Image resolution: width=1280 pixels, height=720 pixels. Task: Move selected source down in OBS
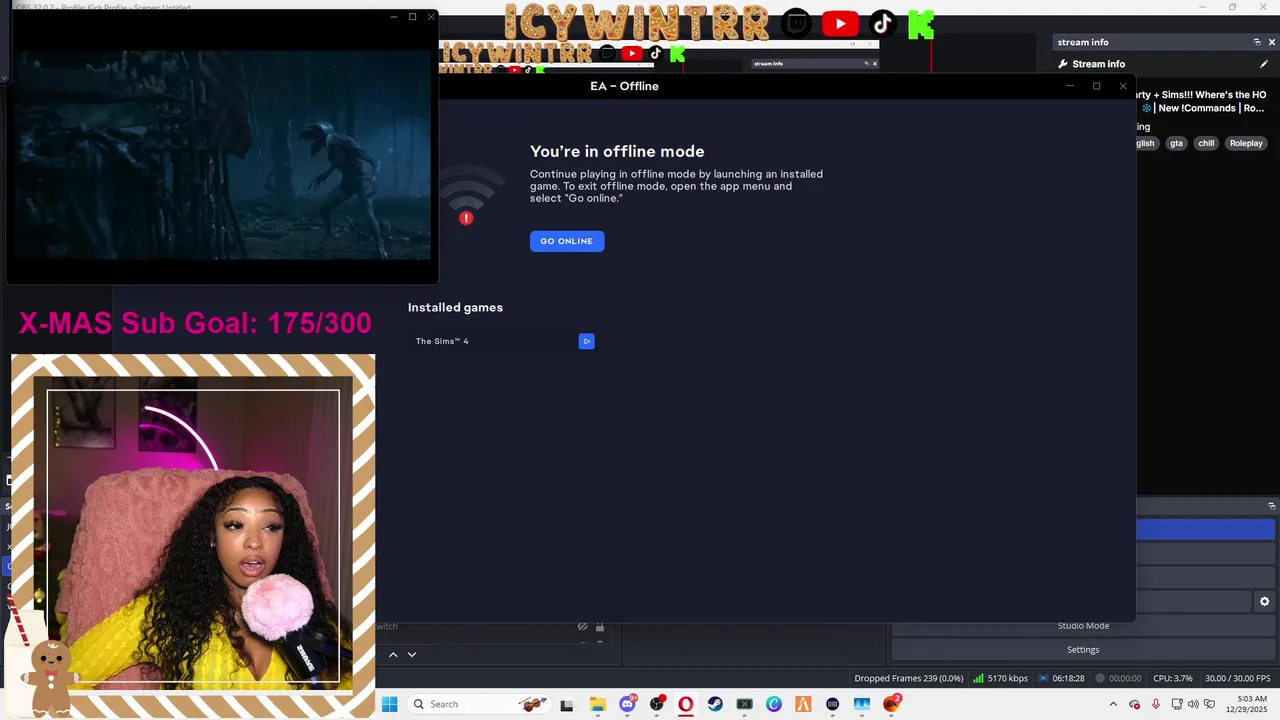click(411, 654)
